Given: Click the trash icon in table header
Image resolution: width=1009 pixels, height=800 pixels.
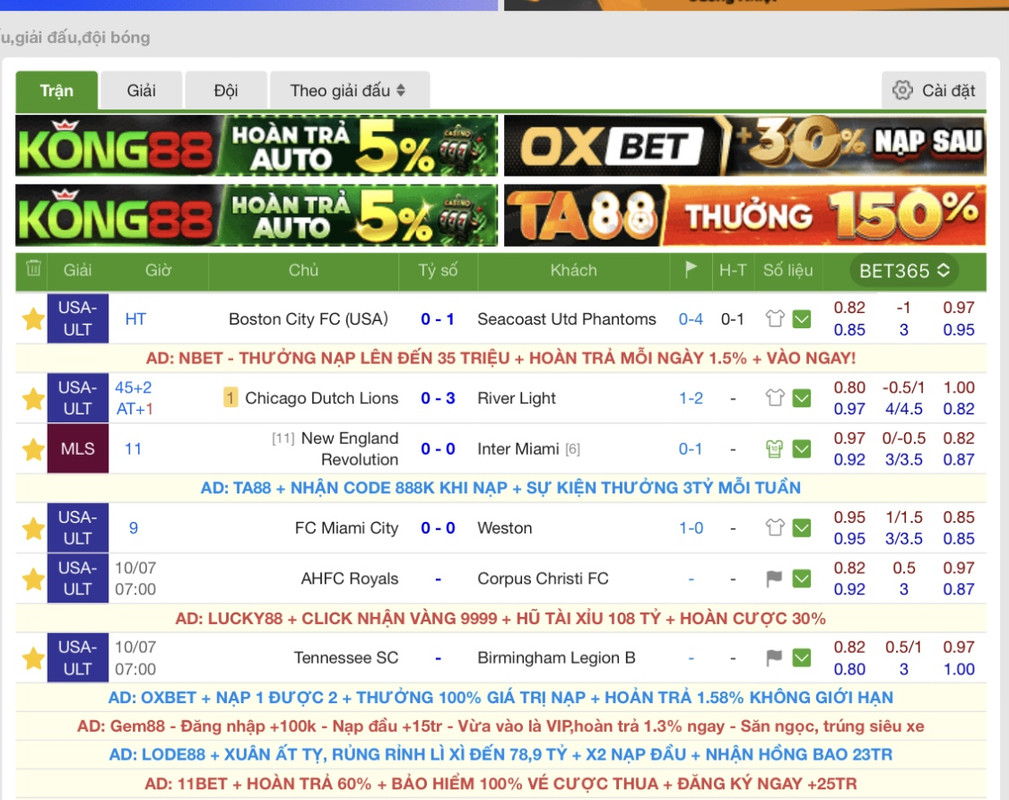Looking at the screenshot, I should point(33,268).
